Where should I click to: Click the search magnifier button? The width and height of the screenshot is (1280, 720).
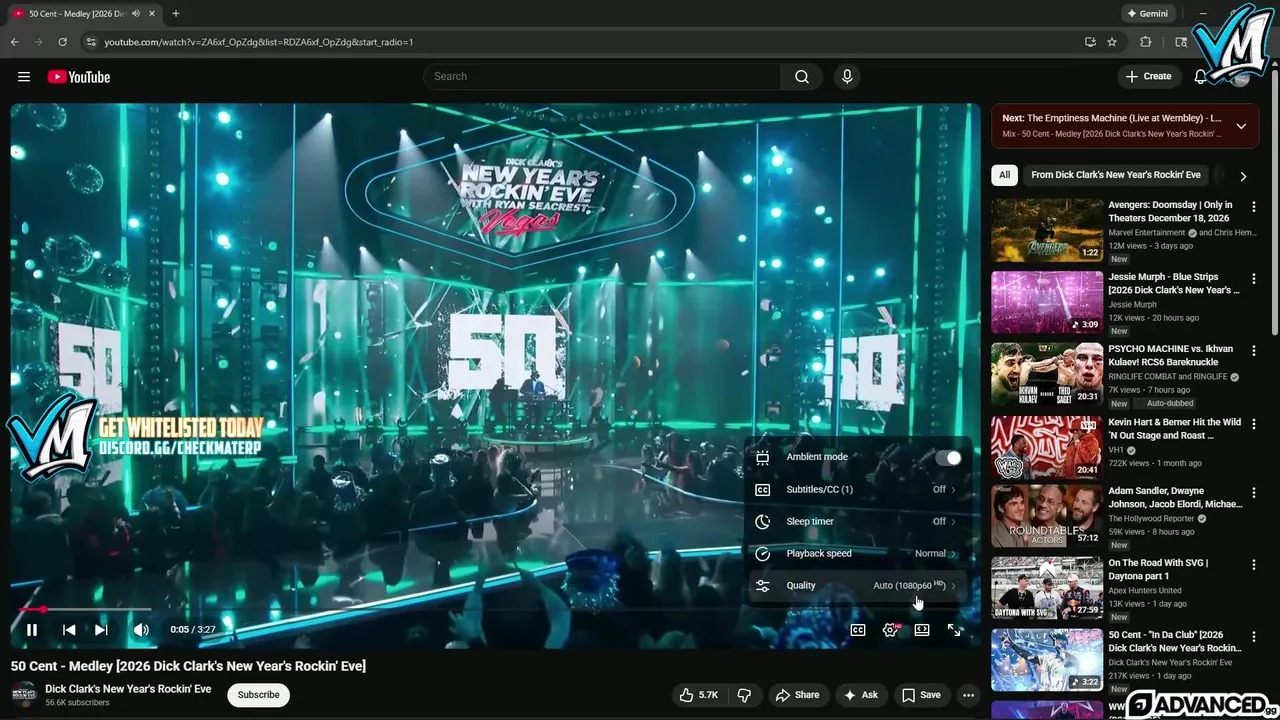802,77
